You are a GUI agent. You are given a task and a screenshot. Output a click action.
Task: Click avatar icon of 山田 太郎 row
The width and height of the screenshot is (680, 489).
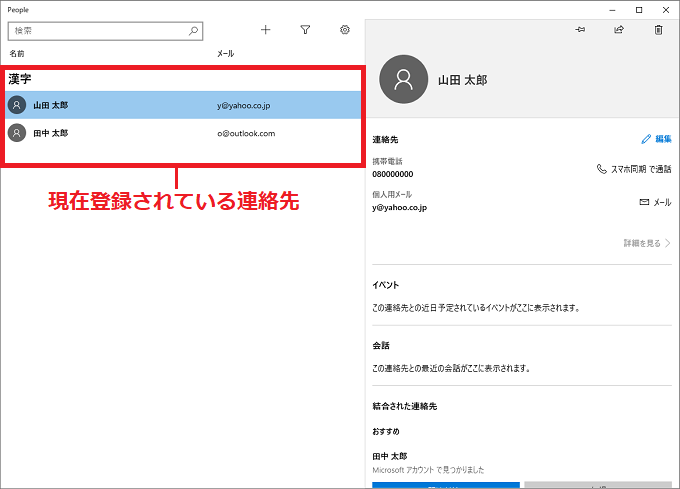pyautogui.click(x=17, y=105)
